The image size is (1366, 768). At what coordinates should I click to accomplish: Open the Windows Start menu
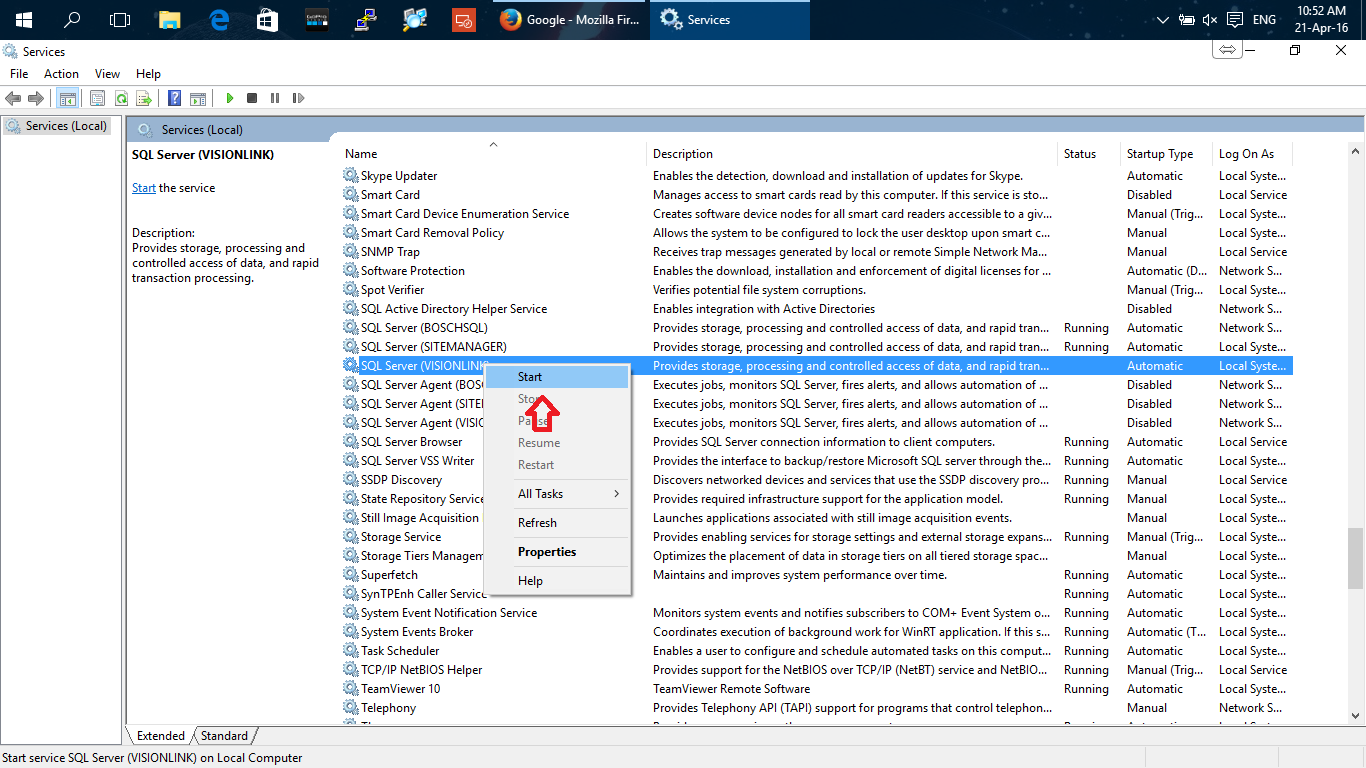pos(23,20)
